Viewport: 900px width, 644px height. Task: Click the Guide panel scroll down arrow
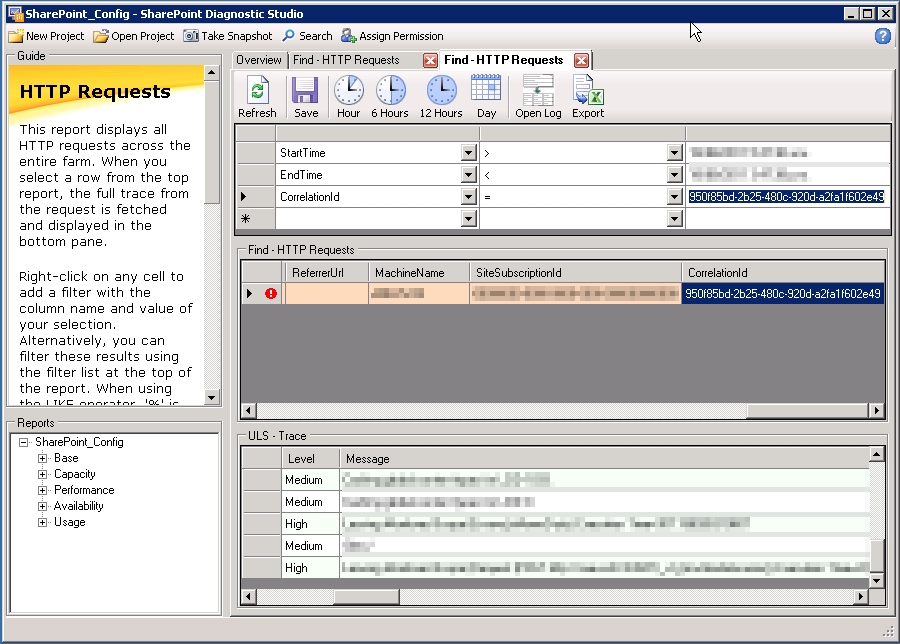tap(212, 397)
